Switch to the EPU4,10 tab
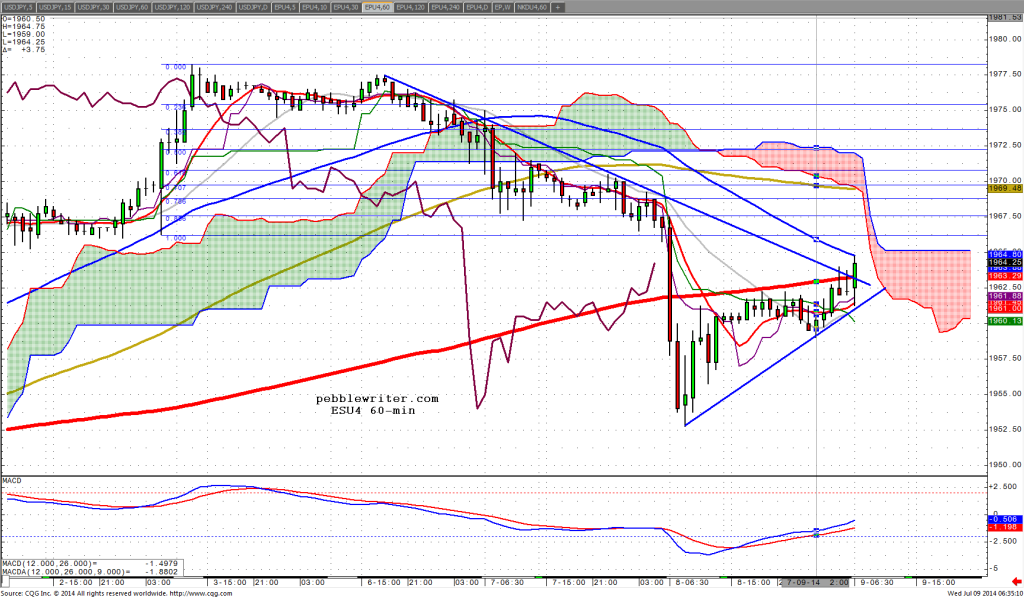Screen dimensions: 1024x598 click(315, 7)
